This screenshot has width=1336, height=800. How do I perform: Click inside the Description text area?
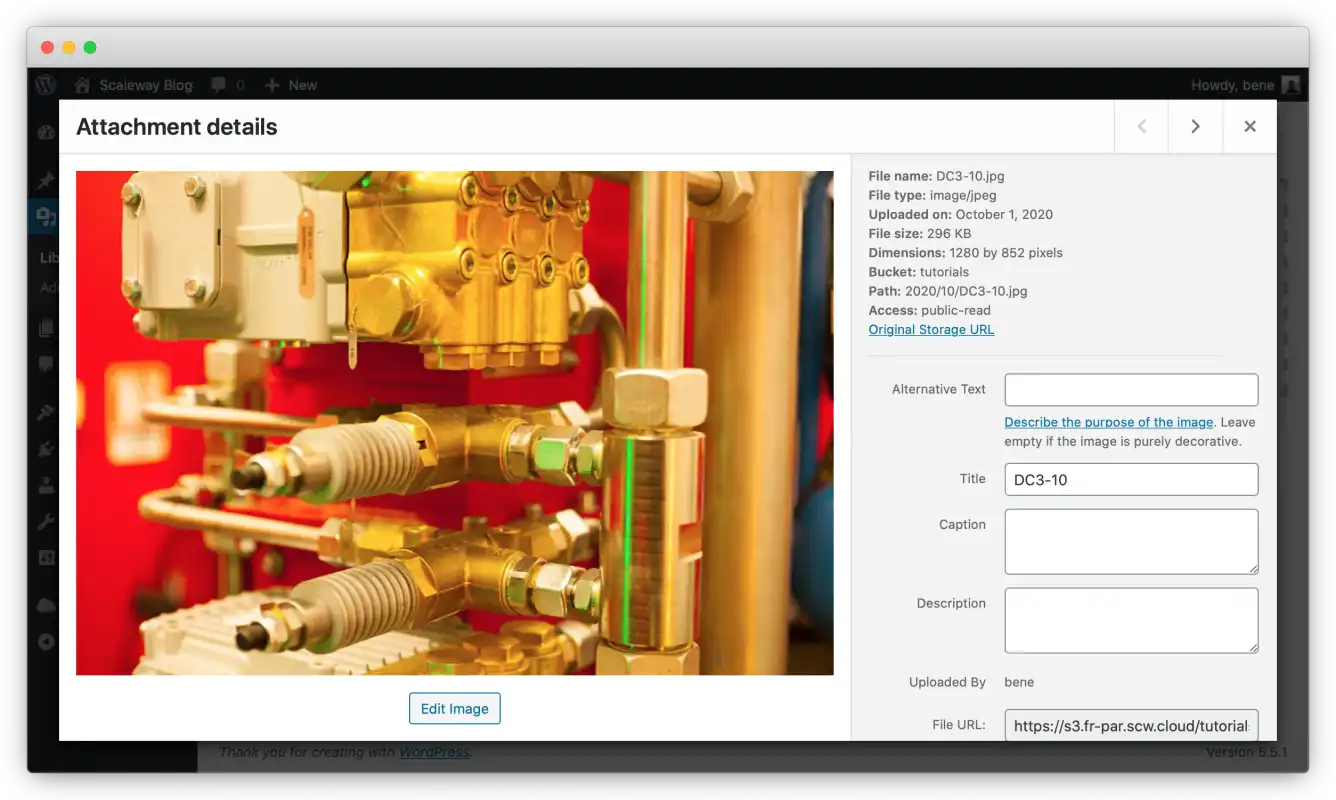pos(1131,620)
